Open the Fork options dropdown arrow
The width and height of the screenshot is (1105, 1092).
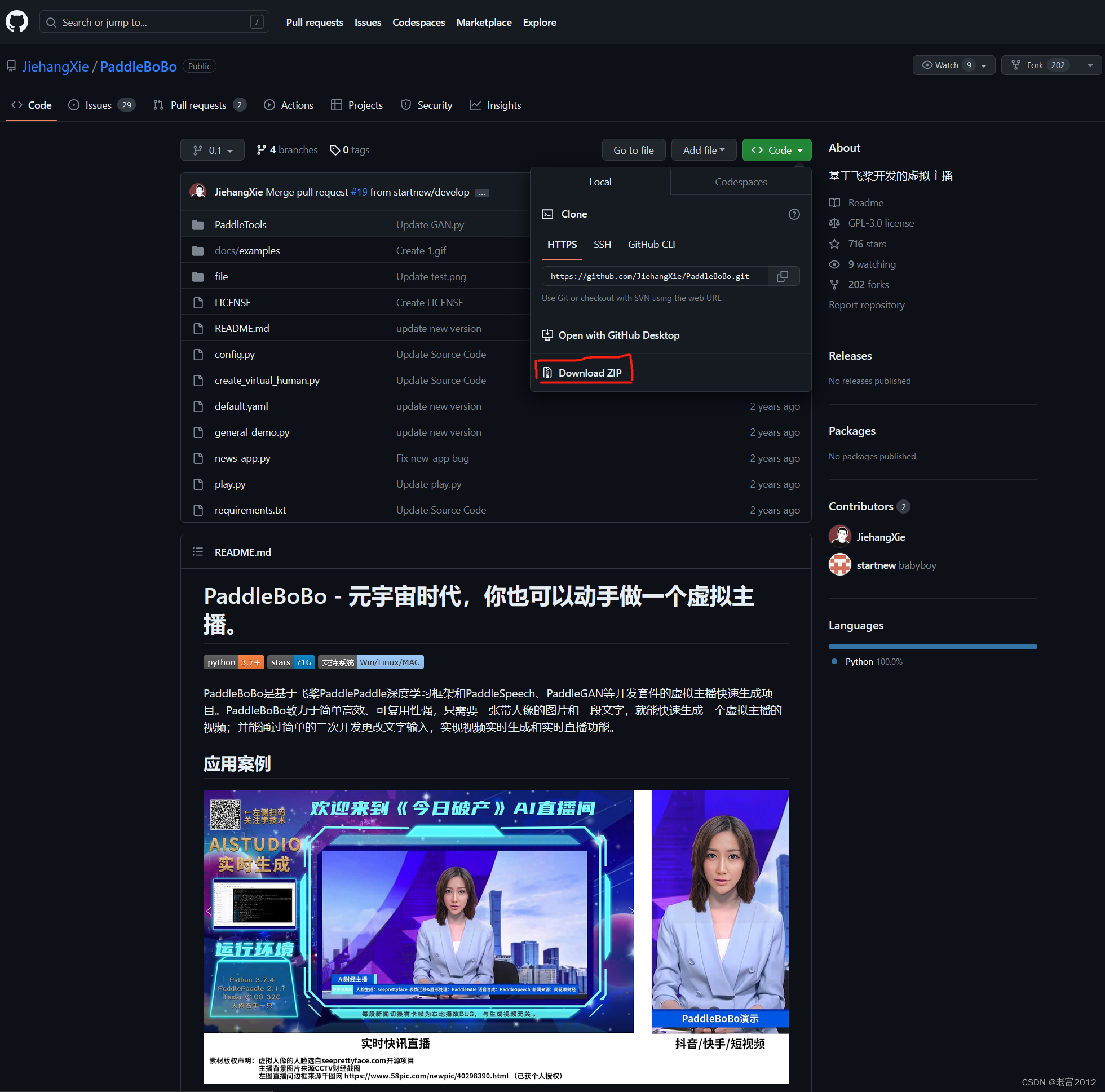[1090, 65]
